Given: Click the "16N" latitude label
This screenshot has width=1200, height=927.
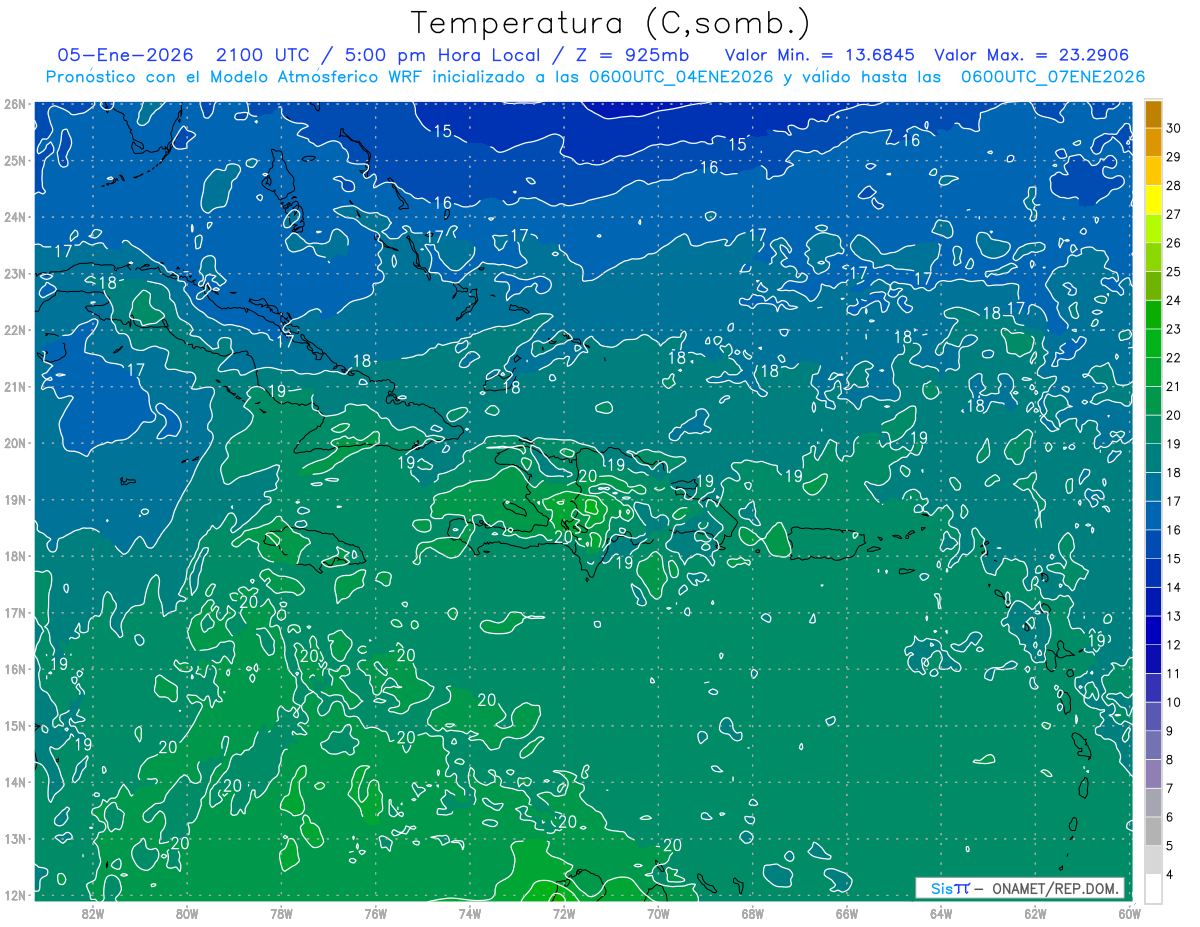Looking at the screenshot, I should coord(15,669).
